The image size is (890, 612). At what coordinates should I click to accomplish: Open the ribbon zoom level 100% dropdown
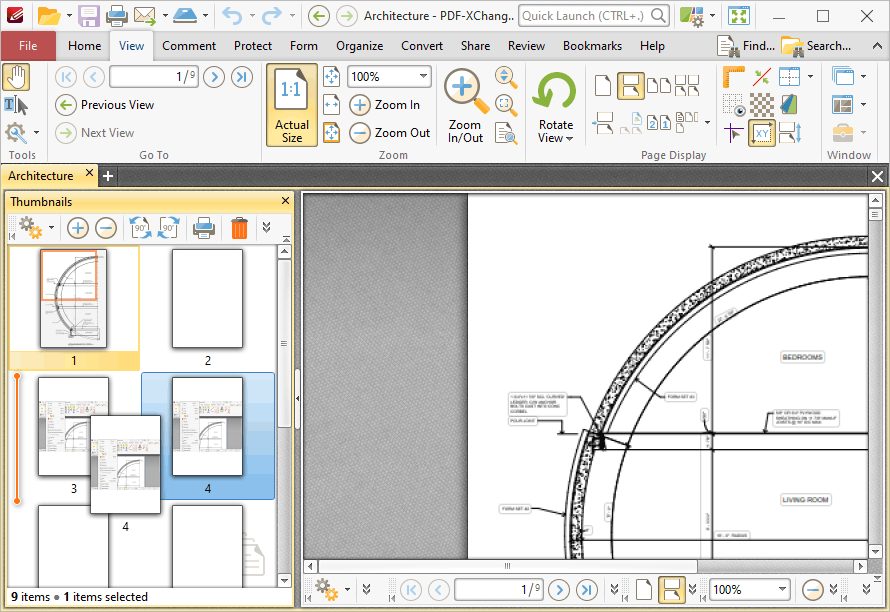[x=423, y=77]
